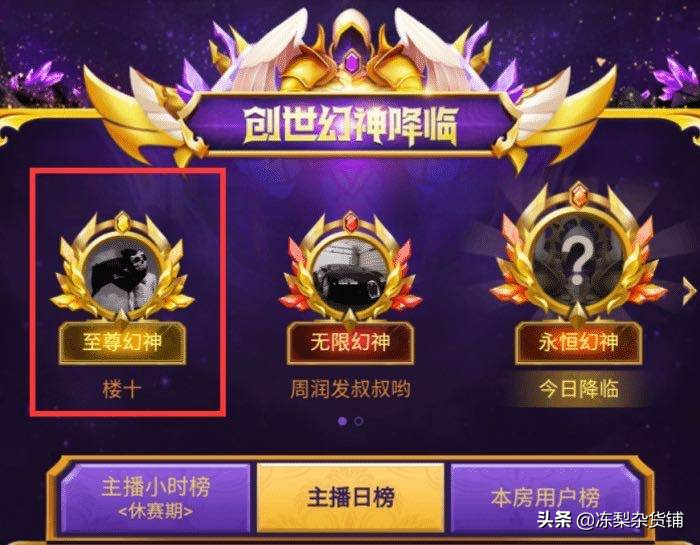This screenshot has height=545, width=700.
Task: Go to the next page with the right arrow
Action: (689, 291)
